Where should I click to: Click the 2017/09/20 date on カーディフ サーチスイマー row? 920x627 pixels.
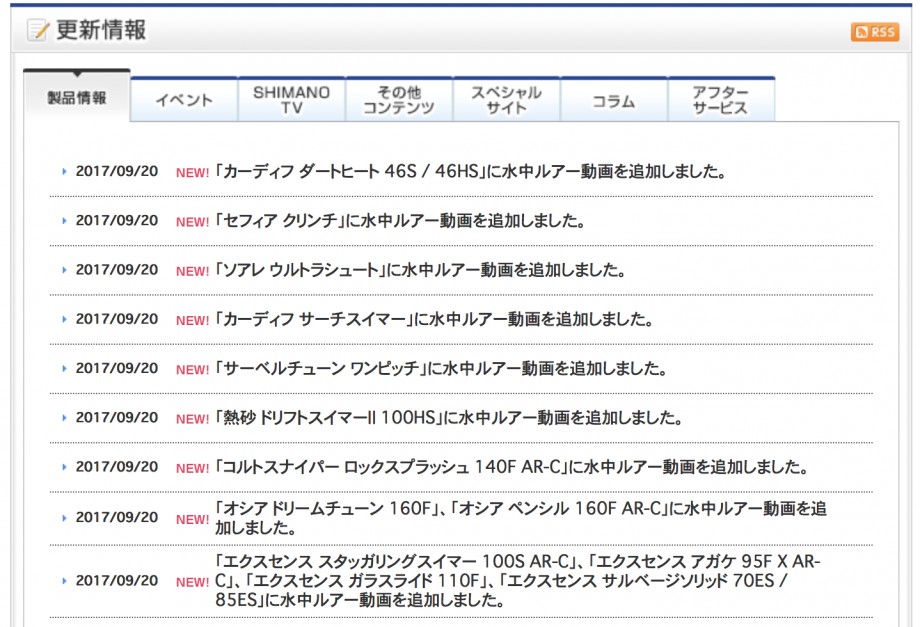point(117,319)
